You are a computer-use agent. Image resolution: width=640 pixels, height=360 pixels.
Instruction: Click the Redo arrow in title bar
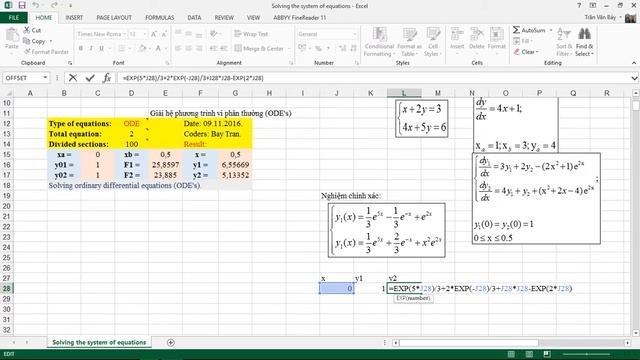pyautogui.click(x=54, y=5)
